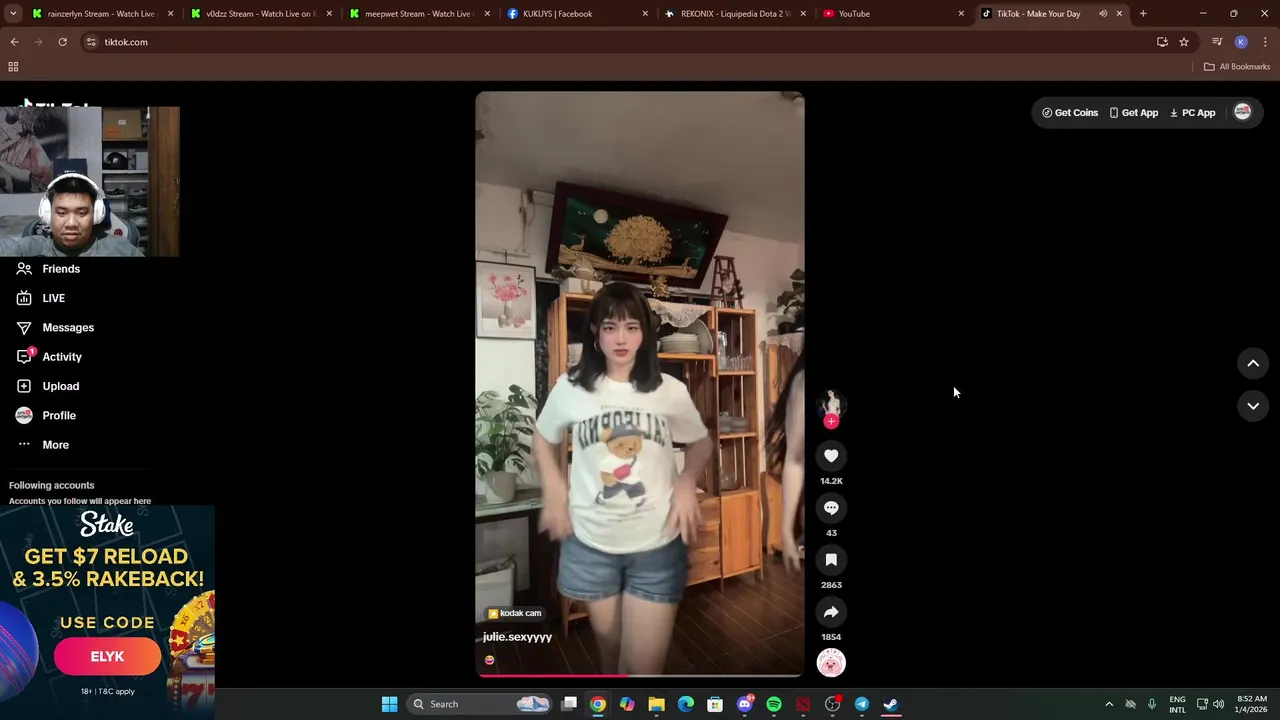Open julie.sexyyyy username on video
The image size is (1280, 720).
517,637
